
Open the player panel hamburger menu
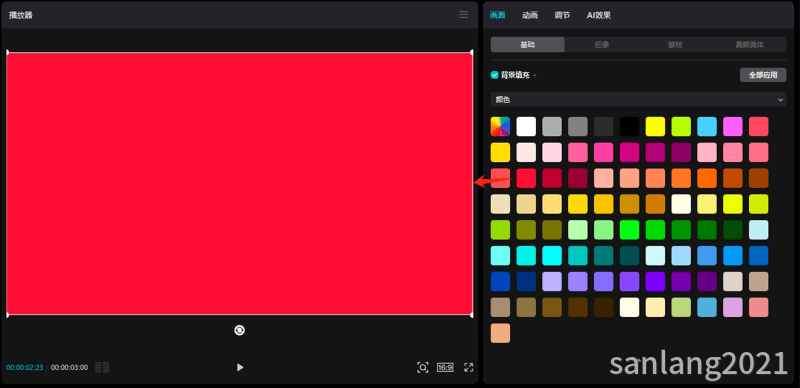tap(463, 15)
